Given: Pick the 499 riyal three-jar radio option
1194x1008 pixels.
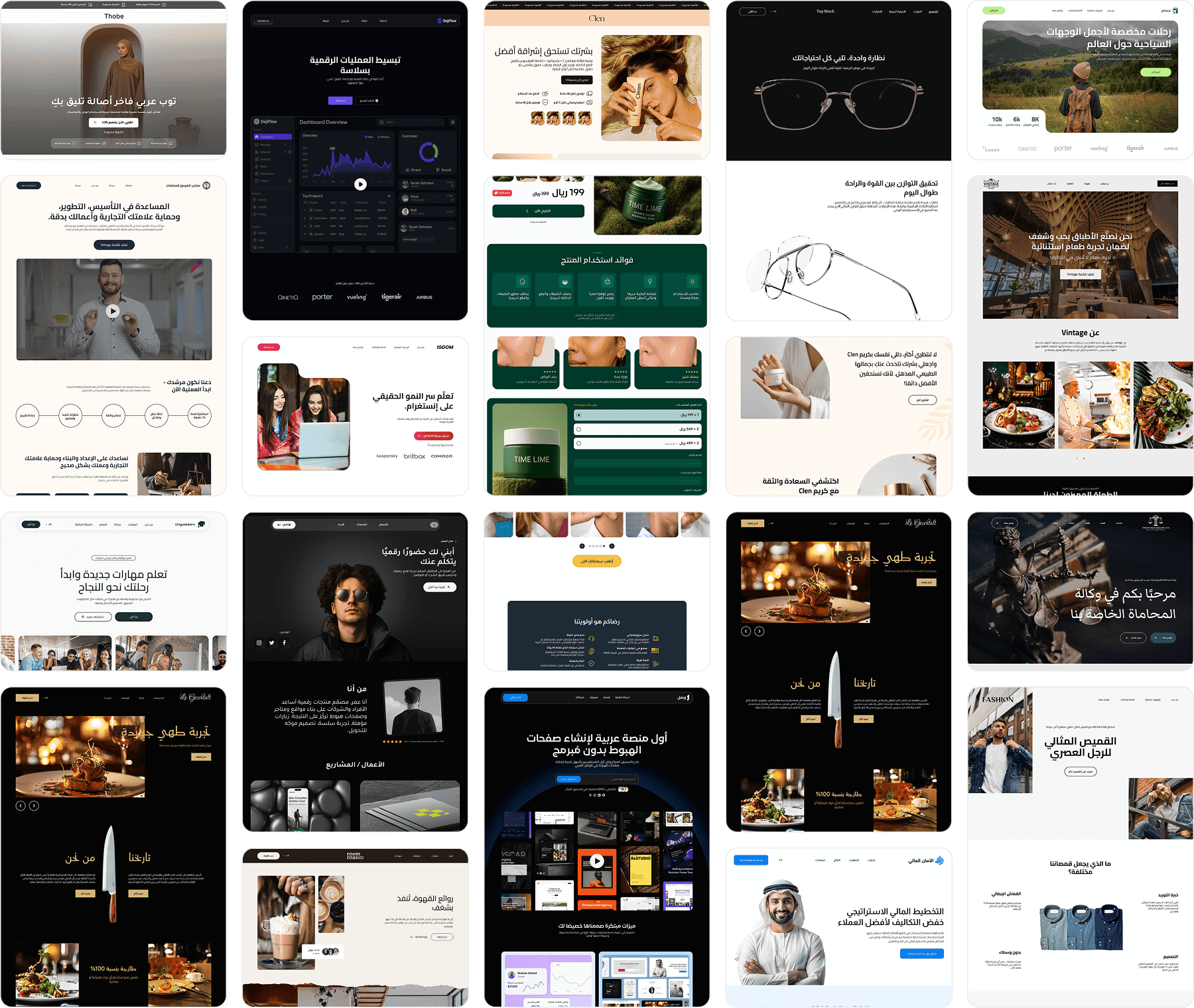Looking at the screenshot, I should 578,444.
